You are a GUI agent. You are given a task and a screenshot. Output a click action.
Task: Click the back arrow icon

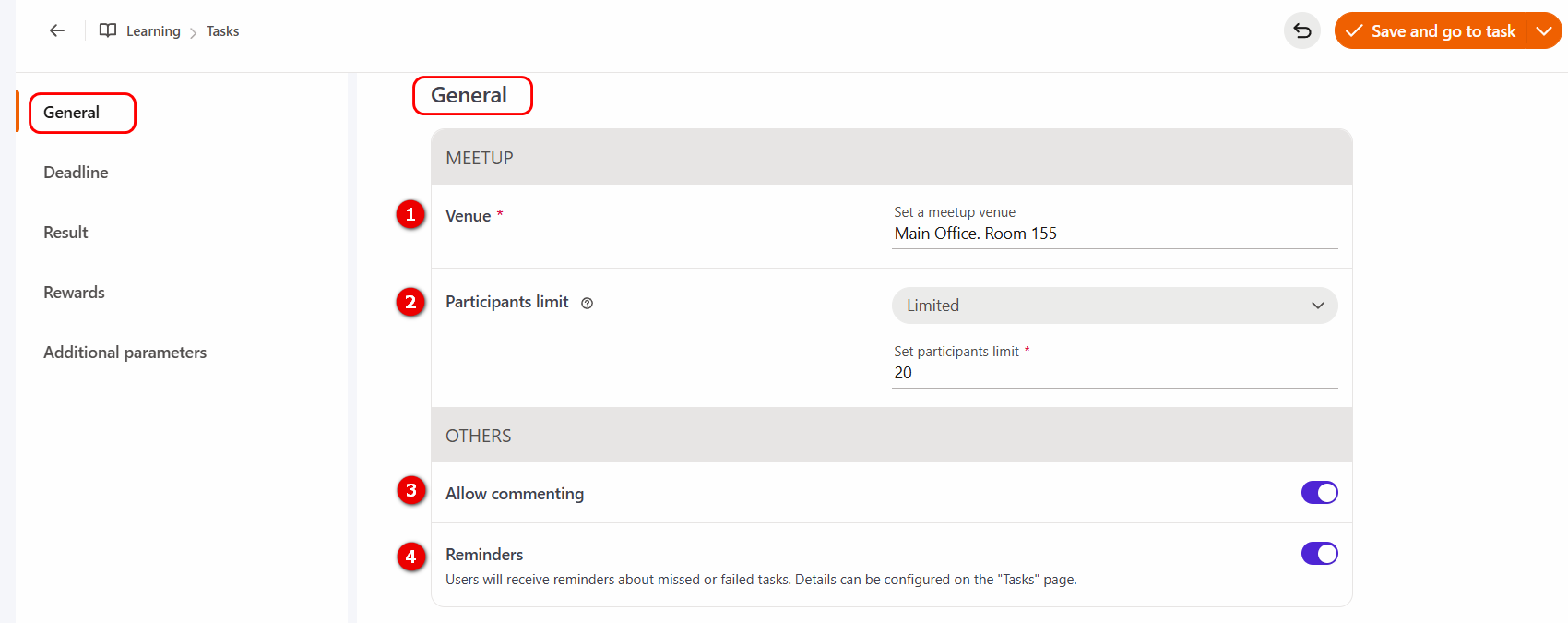pos(57,30)
